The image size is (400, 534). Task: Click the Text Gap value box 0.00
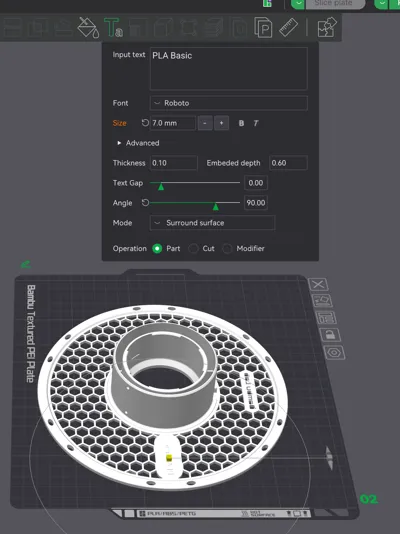(x=256, y=183)
